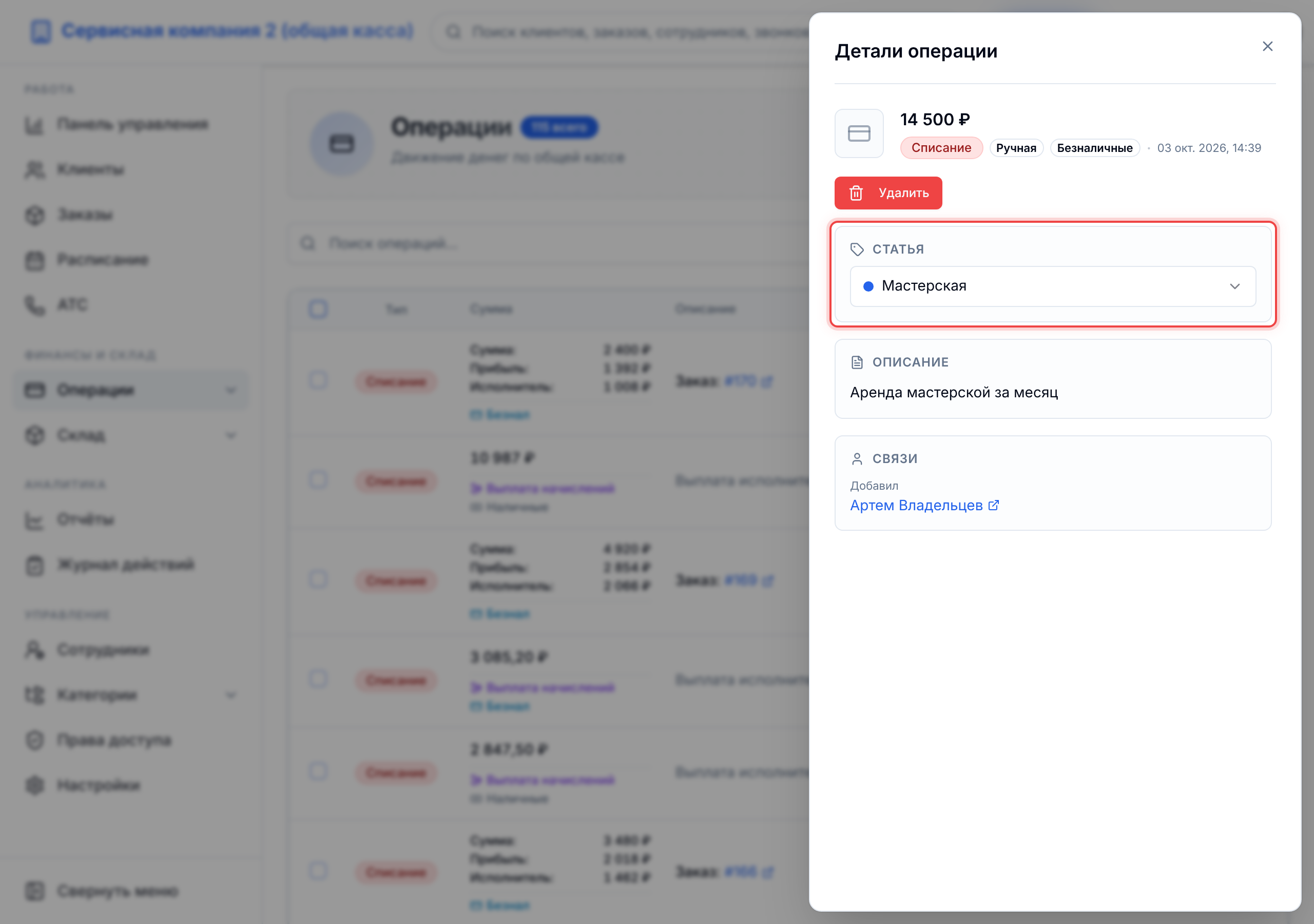
Task: Click the Списание type badge
Action: pyautogui.click(x=941, y=148)
